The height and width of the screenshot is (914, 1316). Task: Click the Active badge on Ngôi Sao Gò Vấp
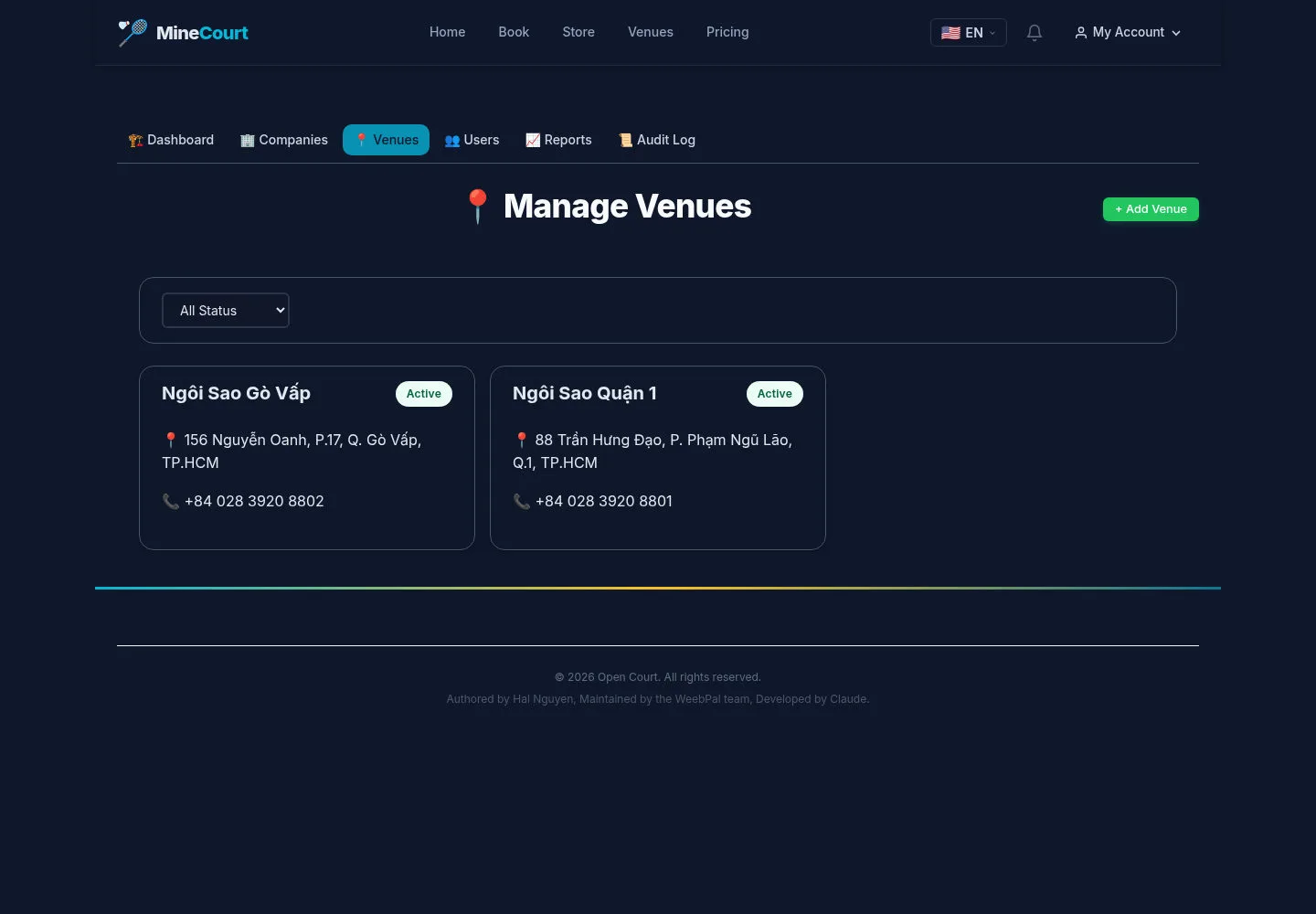pyautogui.click(x=424, y=394)
